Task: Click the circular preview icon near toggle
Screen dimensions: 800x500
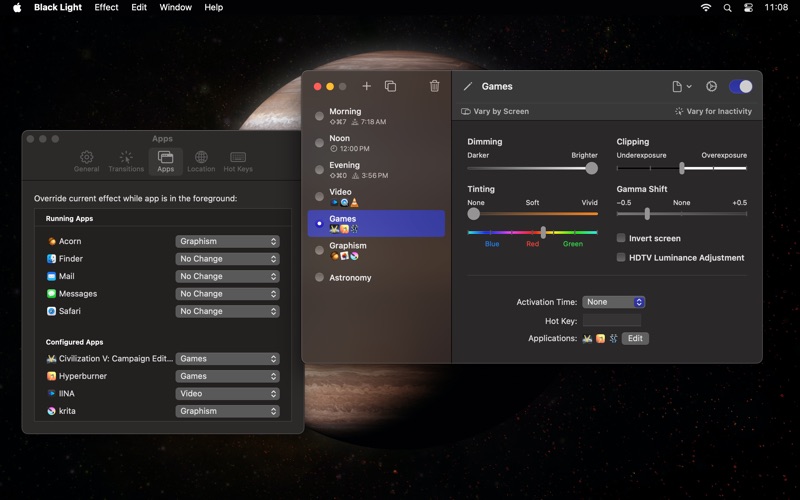Action: (x=711, y=86)
